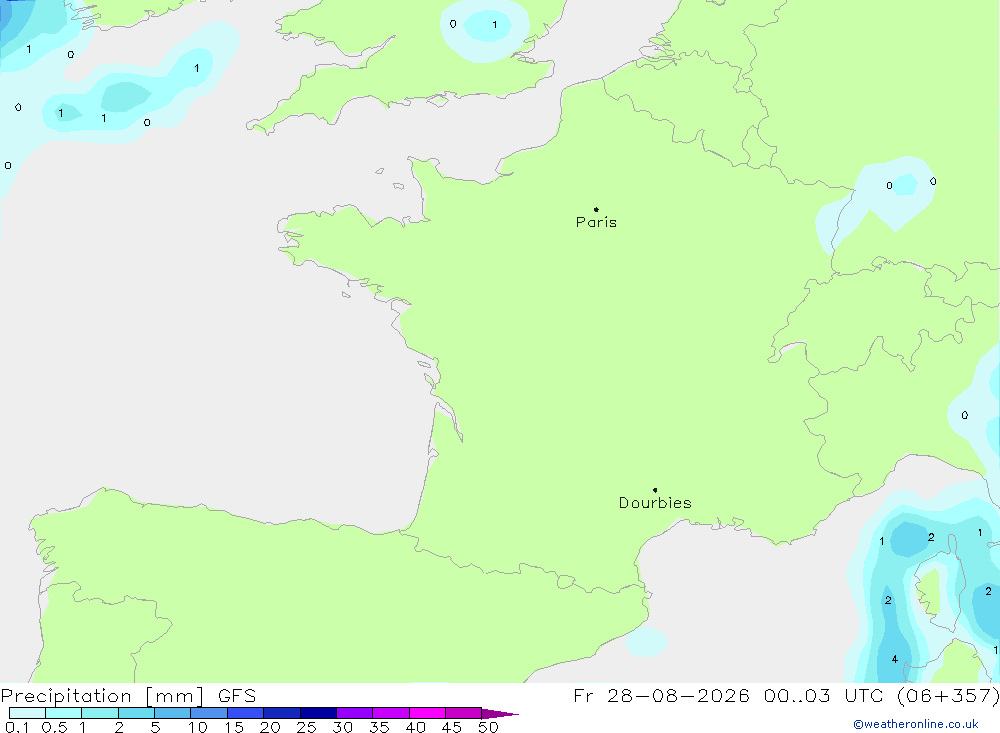Select the Dourbies location dot marker

click(655, 490)
